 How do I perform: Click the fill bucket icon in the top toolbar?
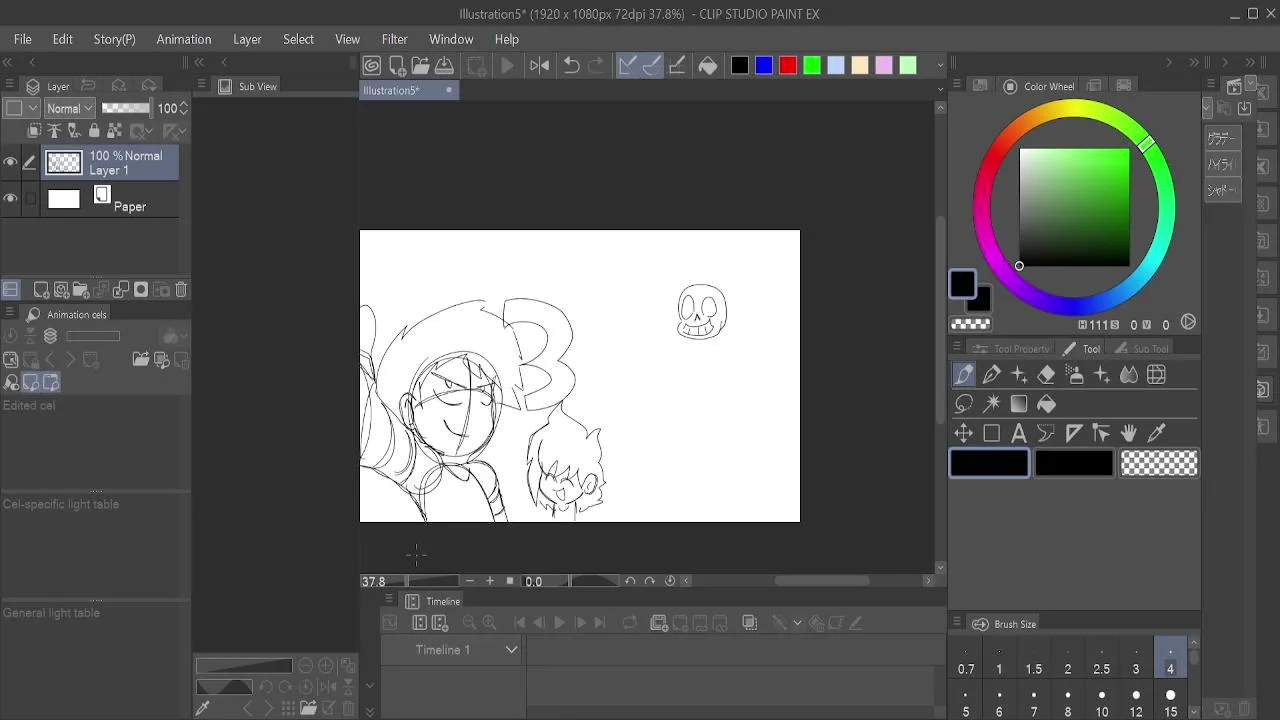[708, 66]
